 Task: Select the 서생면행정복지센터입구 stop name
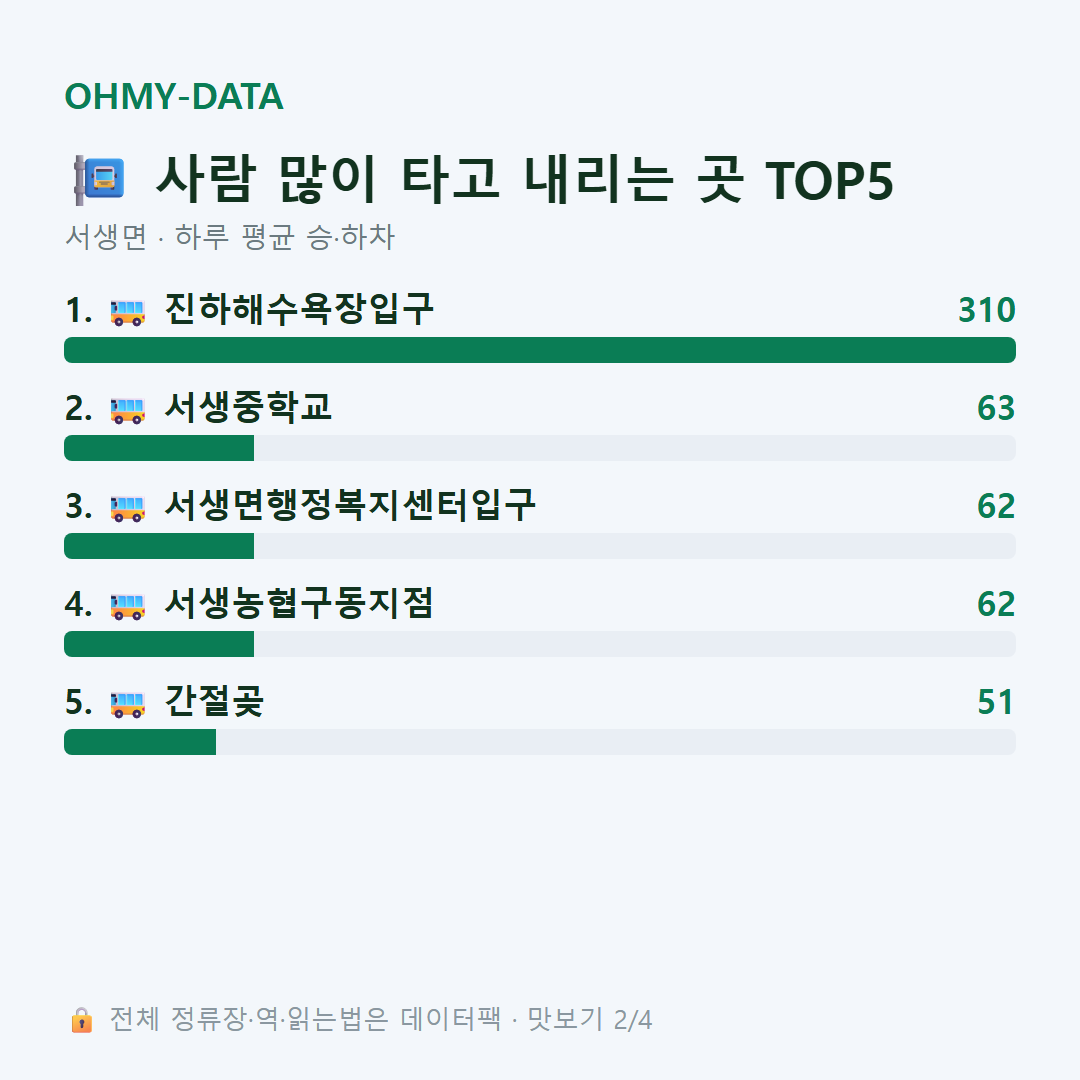pos(350,505)
